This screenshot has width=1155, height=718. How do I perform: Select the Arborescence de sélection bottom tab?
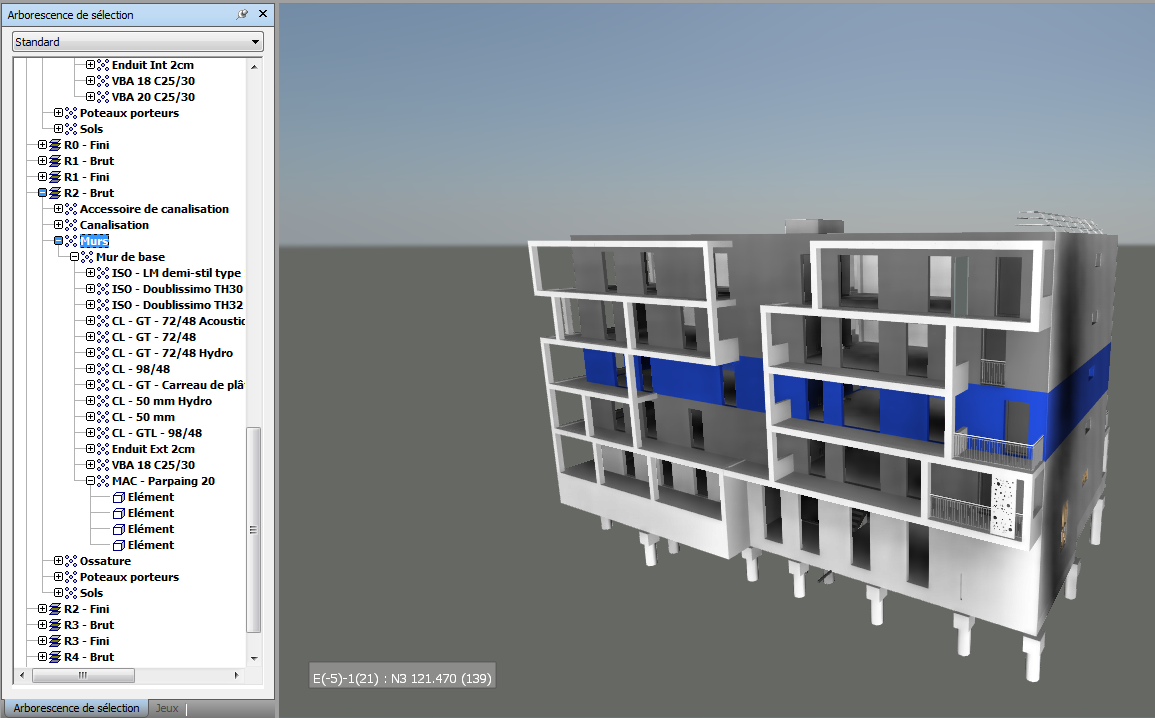(76, 708)
